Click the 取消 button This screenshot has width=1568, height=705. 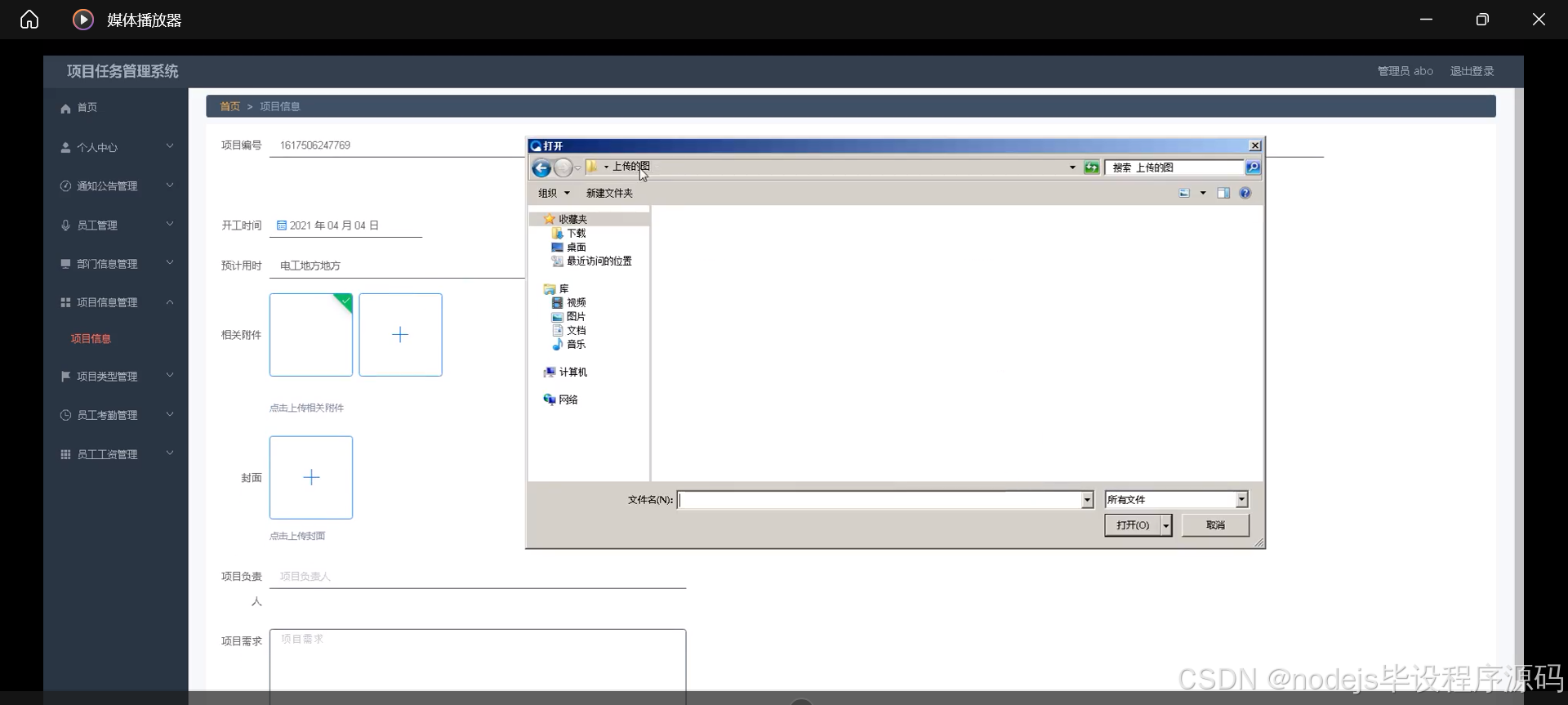pos(1215,525)
